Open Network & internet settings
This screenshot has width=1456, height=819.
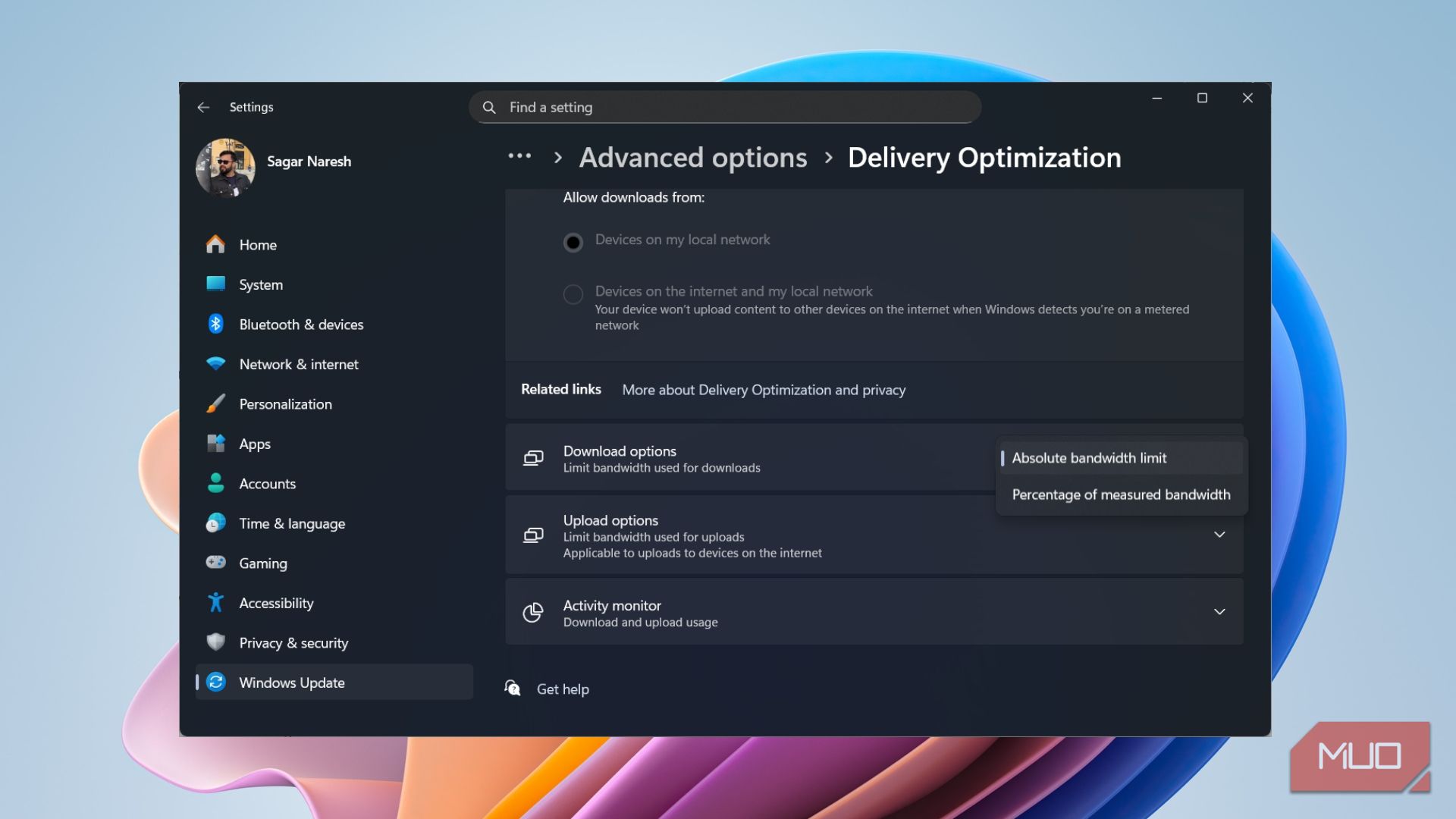[334, 364]
